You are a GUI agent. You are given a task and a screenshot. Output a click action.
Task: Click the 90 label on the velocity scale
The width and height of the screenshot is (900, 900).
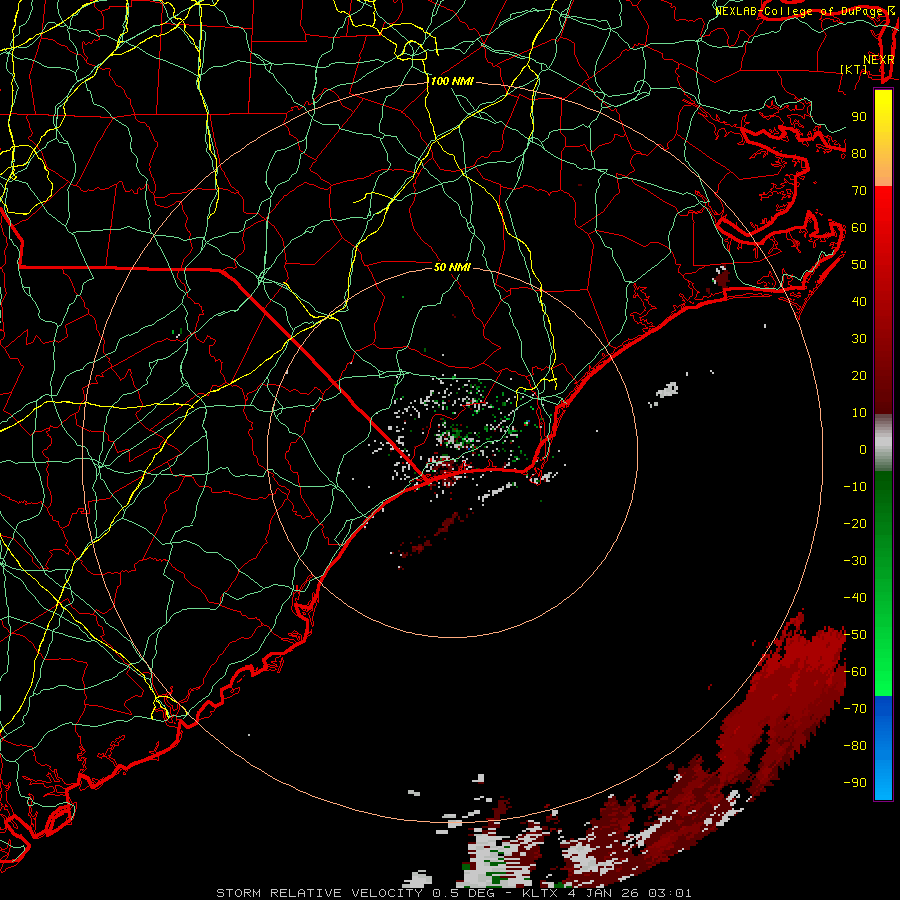point(859,117)
